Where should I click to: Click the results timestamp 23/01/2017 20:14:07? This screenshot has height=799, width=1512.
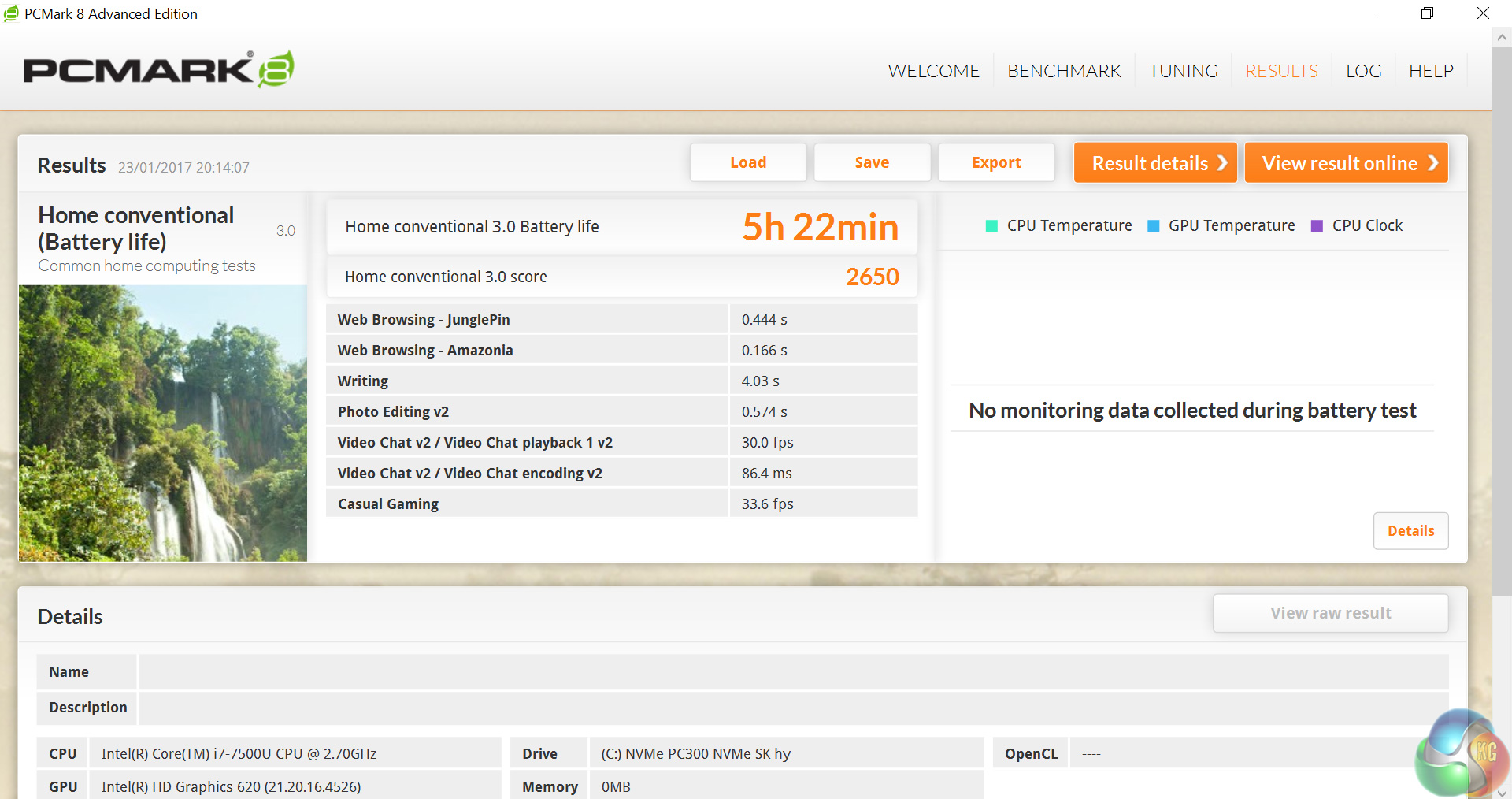pyautogui.click(x=183, y=167)
